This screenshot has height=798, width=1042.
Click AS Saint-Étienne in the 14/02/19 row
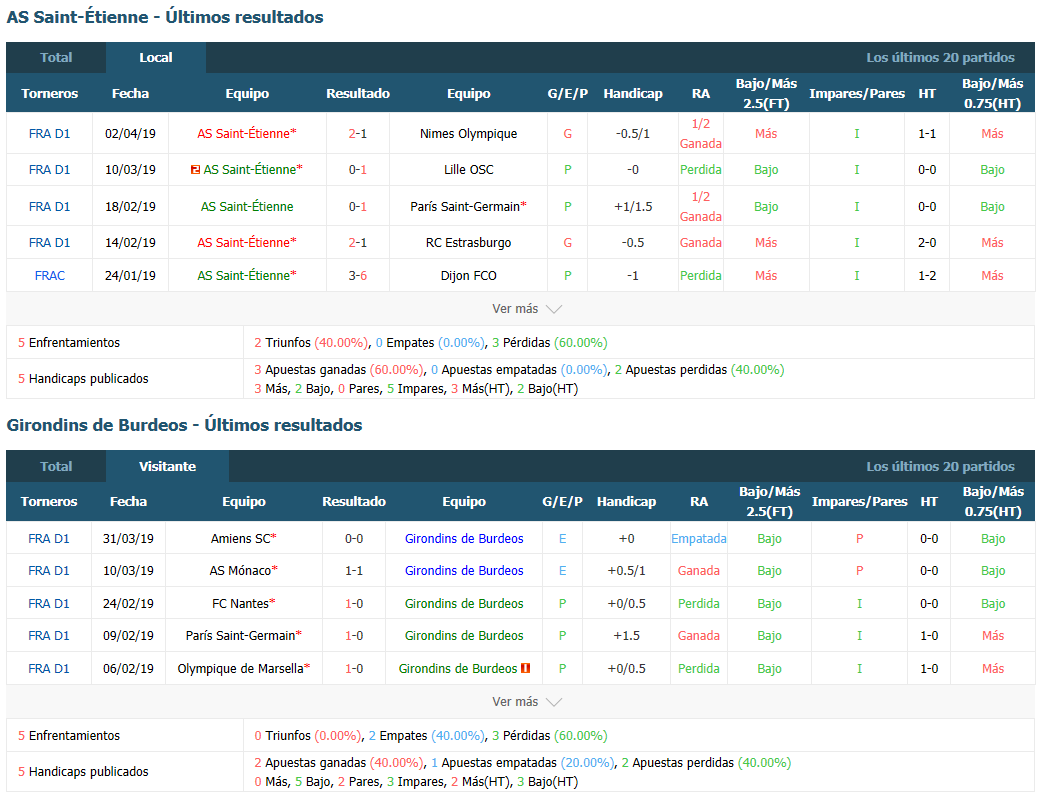point(243,243)
